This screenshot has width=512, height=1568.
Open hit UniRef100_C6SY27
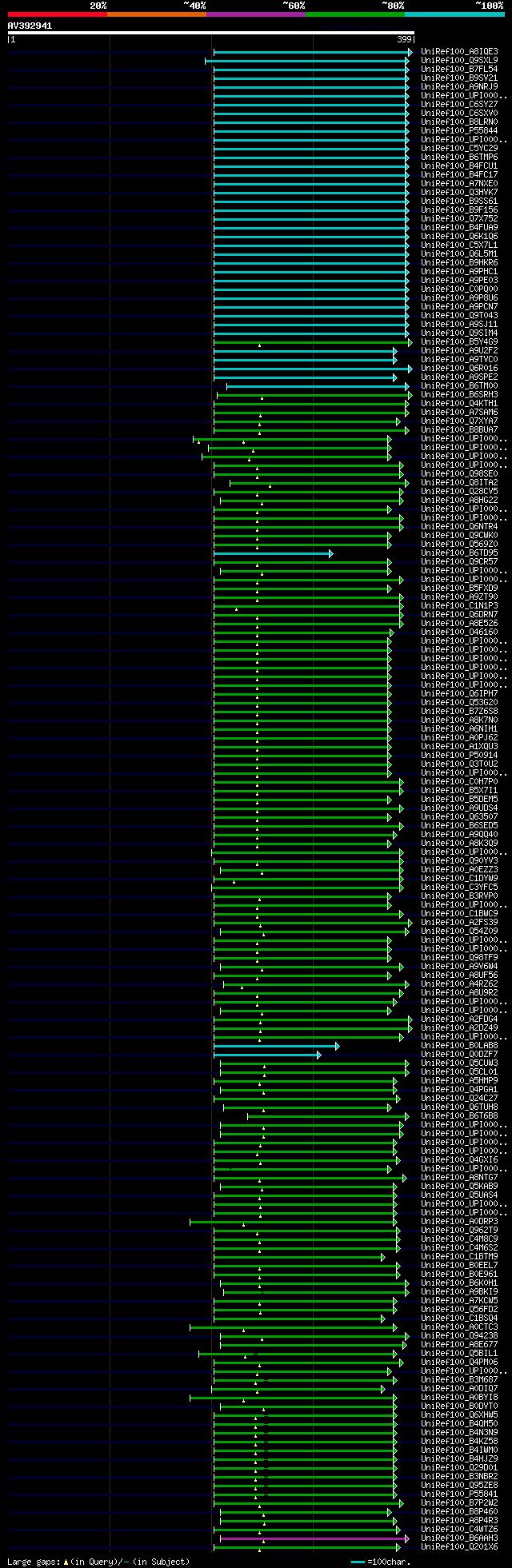point(459,105)
